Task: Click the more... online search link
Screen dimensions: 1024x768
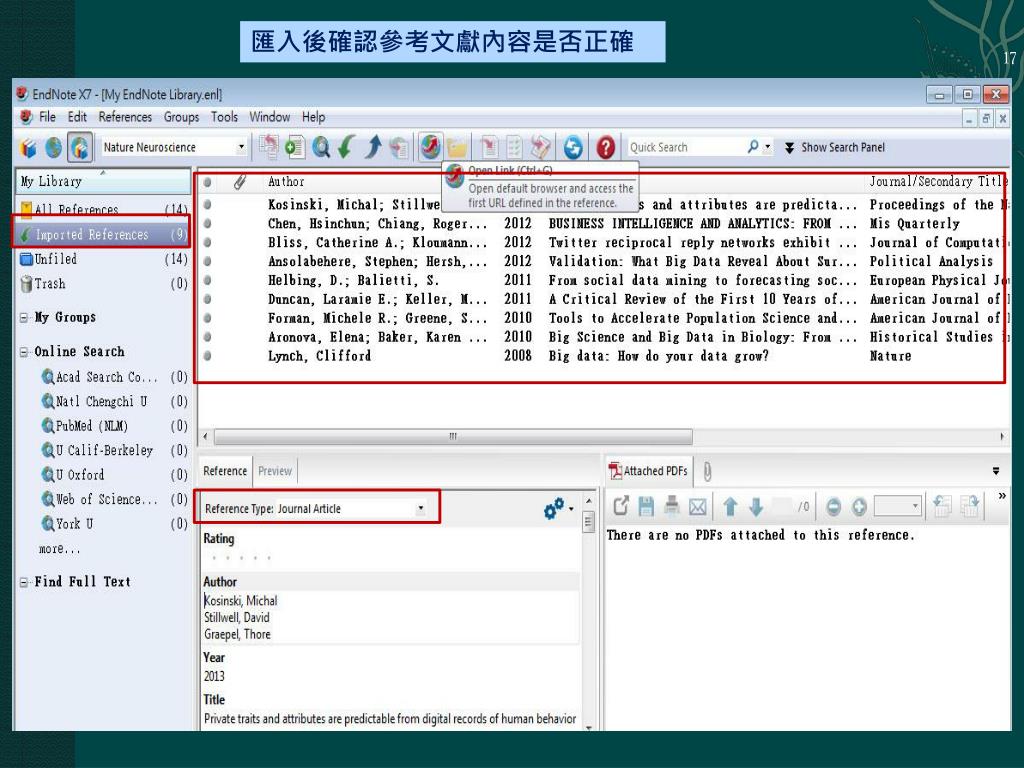Action: pos(59,549)
